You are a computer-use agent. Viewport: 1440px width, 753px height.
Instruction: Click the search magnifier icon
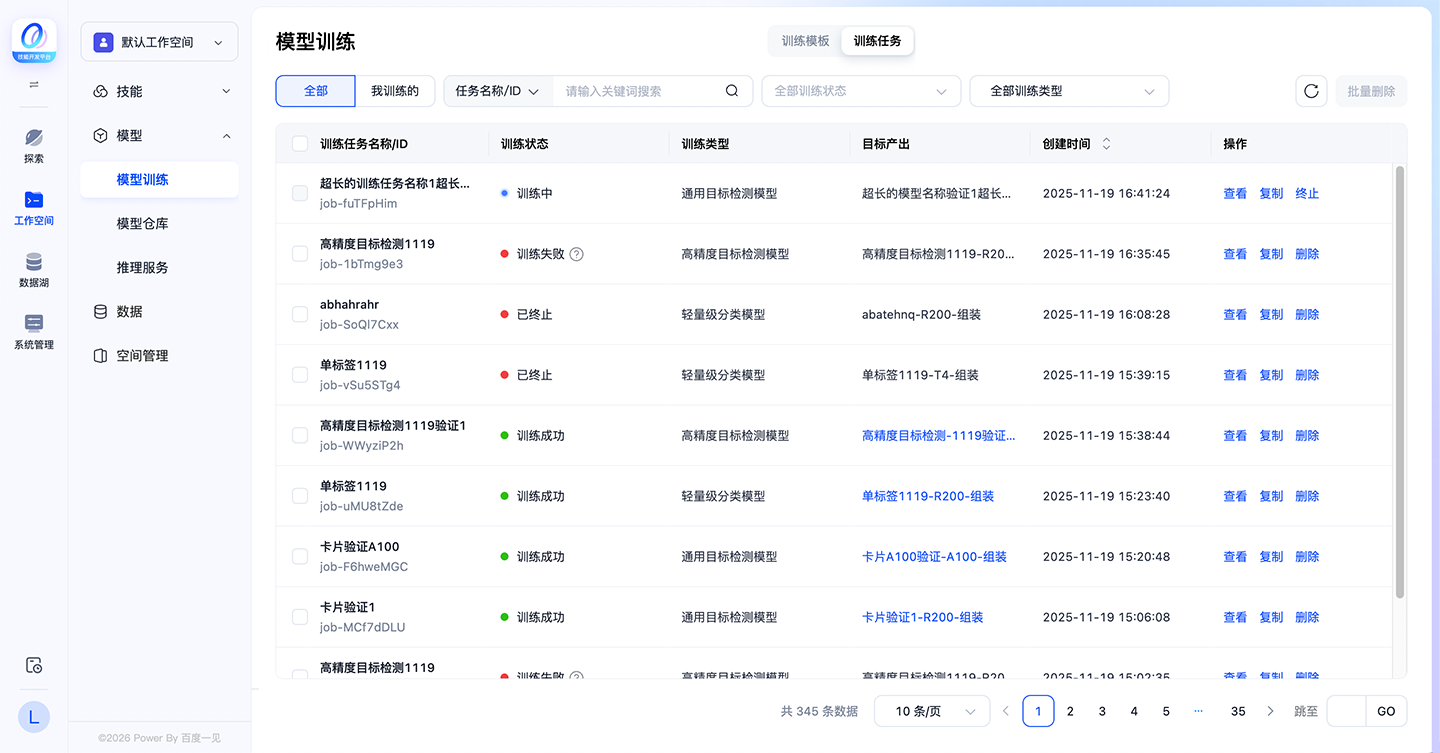[x=732, y=91]
